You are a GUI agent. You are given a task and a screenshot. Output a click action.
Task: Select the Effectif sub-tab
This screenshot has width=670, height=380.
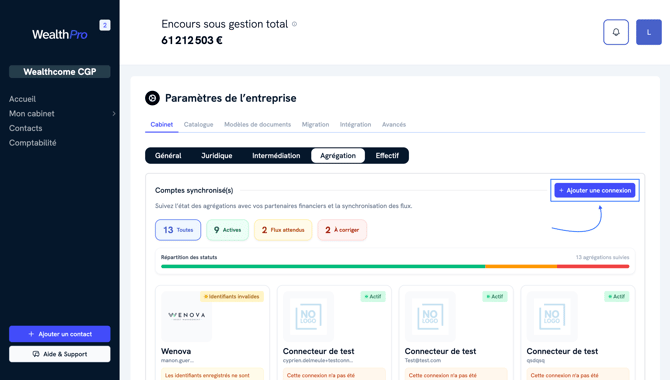coord(387,156)
